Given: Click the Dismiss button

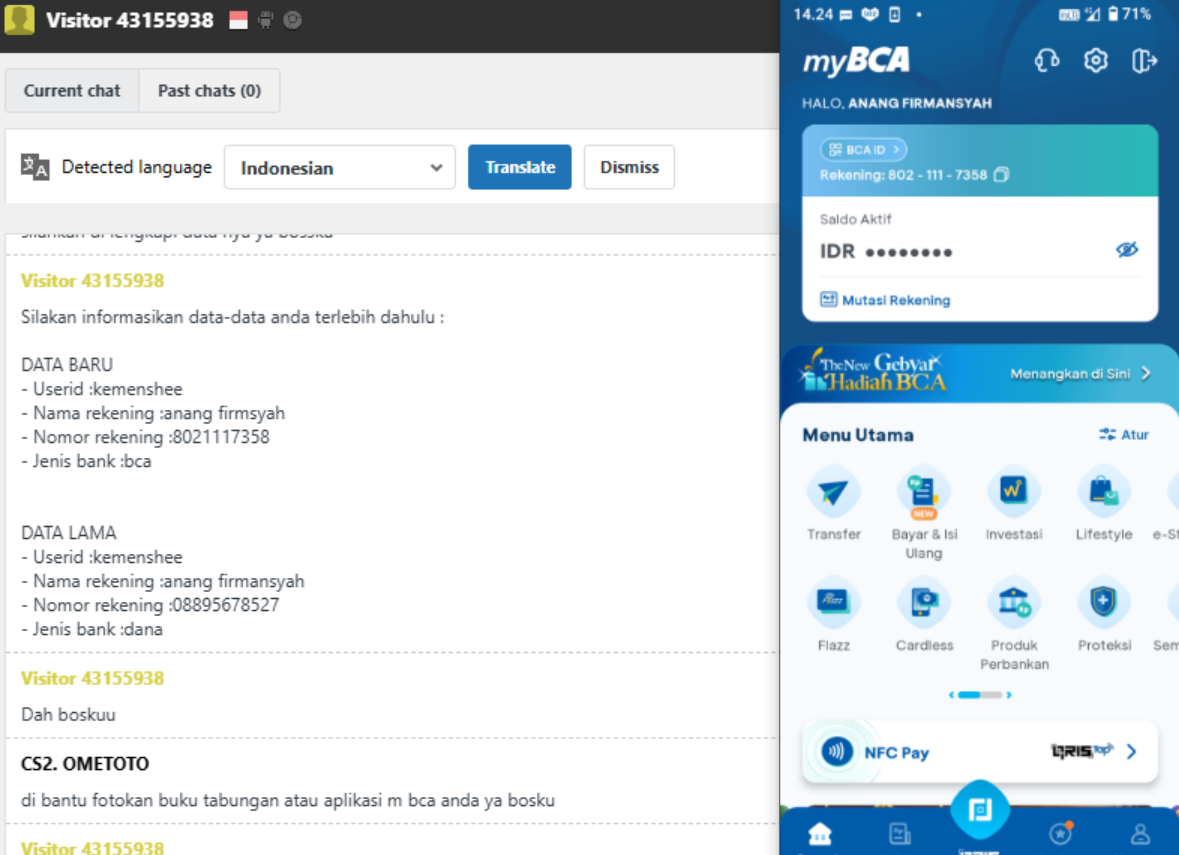Looking at the screenshot, I should point(629,167).
